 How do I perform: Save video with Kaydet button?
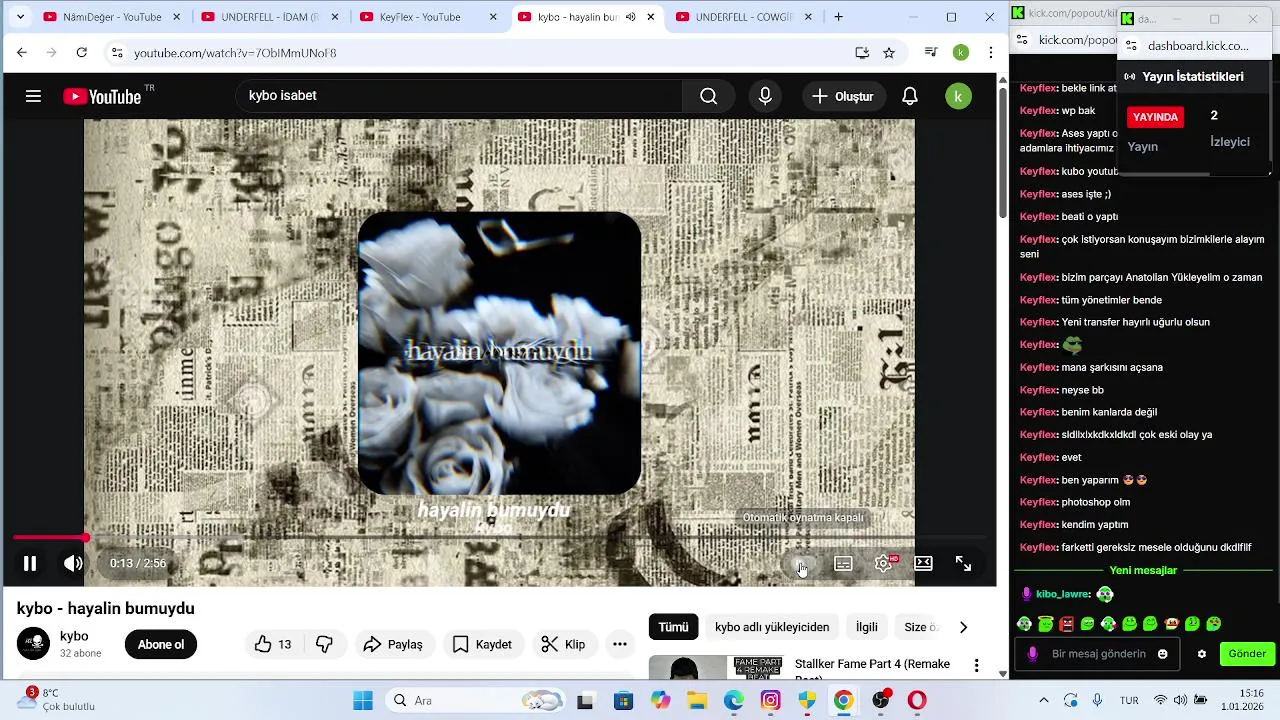pos(482,645)
